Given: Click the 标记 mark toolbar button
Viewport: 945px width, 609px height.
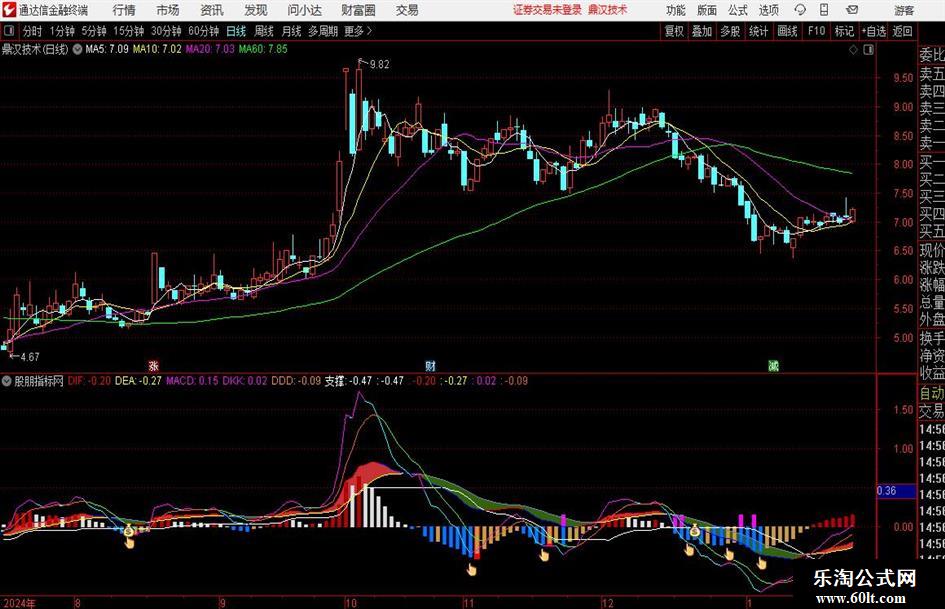Looking at the screenshot, I should pos(844,31).
